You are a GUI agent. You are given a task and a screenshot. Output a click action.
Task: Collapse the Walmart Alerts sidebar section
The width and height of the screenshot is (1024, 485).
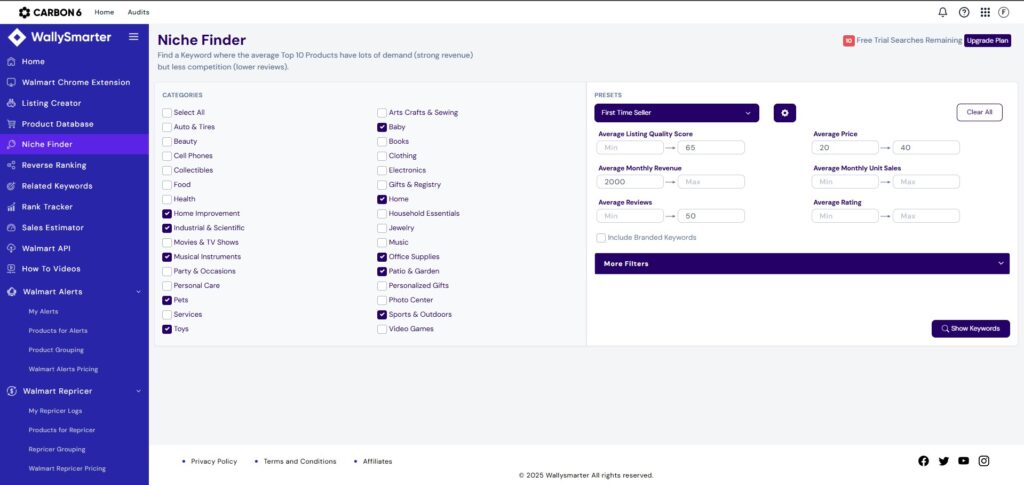click(138, 292)
